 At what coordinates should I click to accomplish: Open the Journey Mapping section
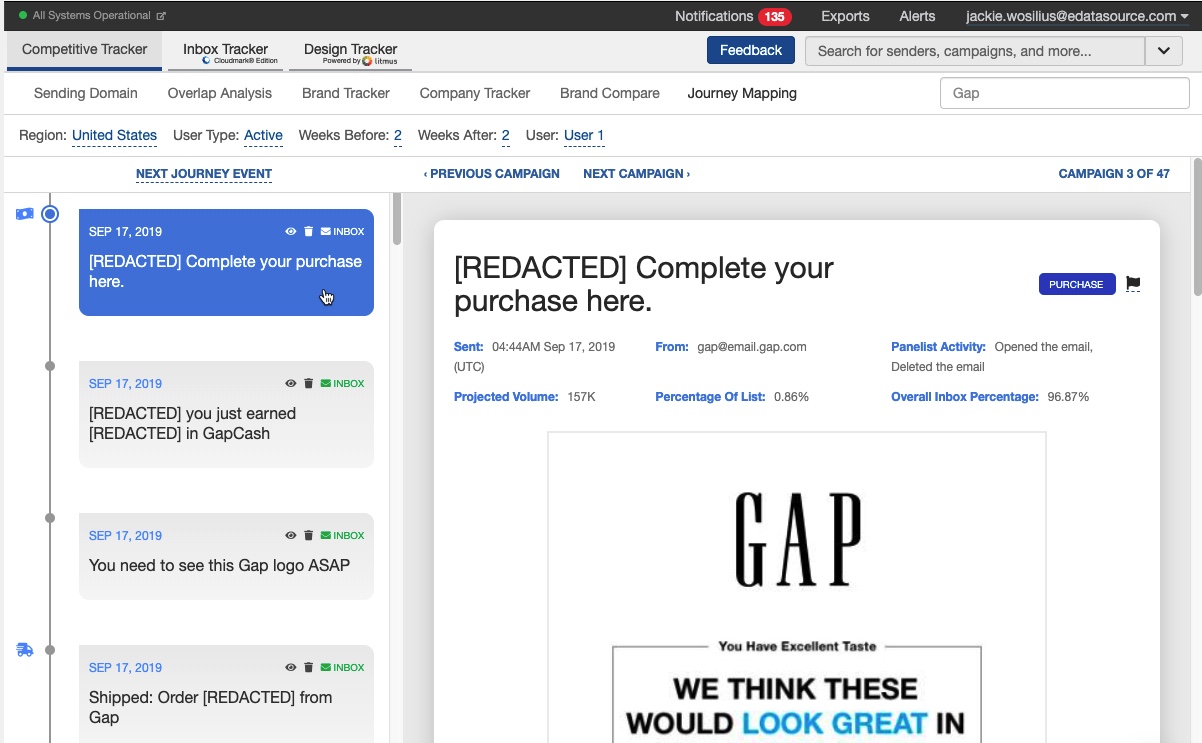742,93
